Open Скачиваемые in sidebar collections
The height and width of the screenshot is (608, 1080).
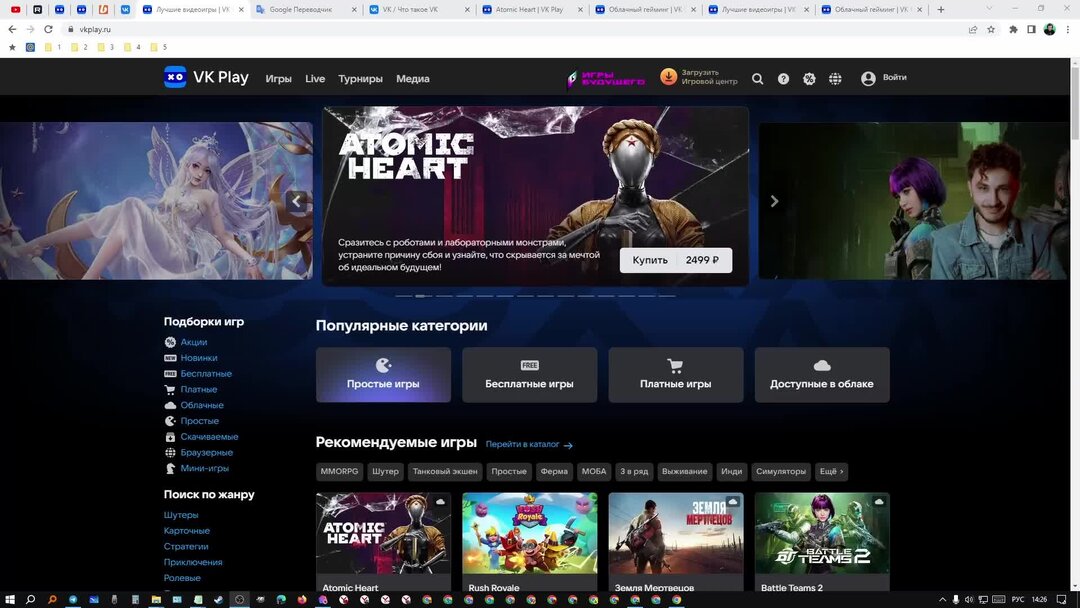click(209, 437)
